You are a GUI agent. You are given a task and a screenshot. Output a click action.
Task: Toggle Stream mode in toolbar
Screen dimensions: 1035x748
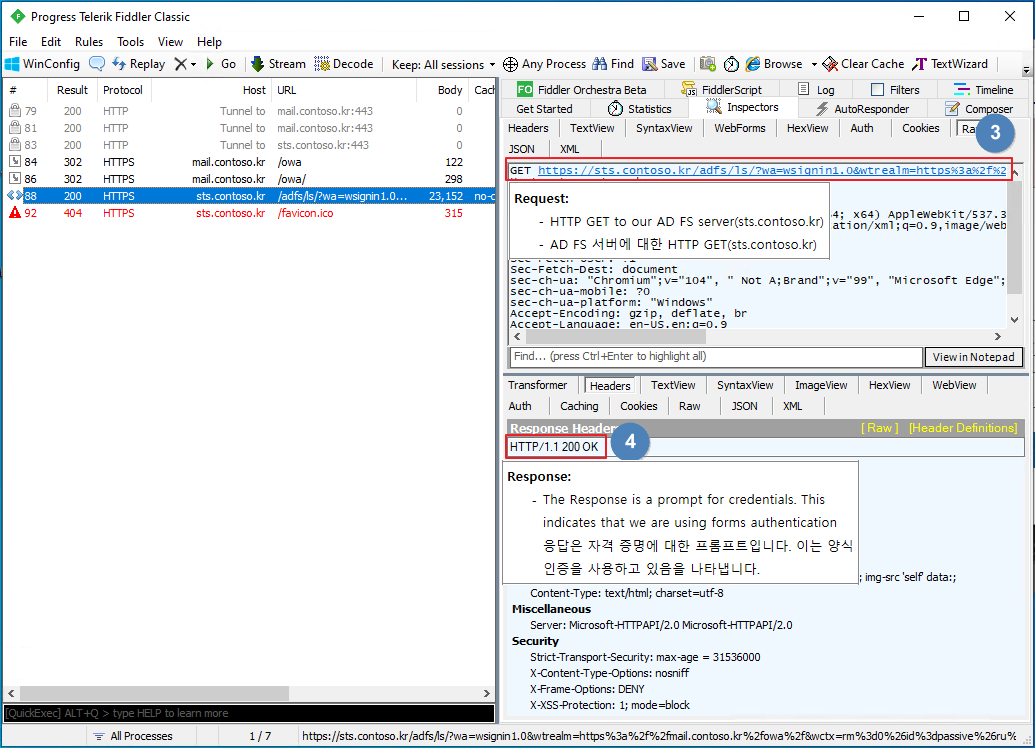coord(279,64)
